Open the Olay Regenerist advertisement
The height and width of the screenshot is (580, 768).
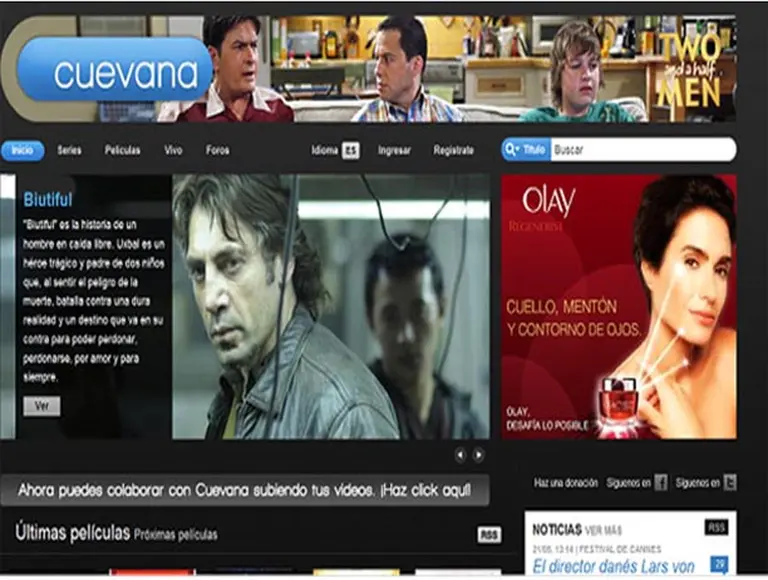click(x=619, y=307)
